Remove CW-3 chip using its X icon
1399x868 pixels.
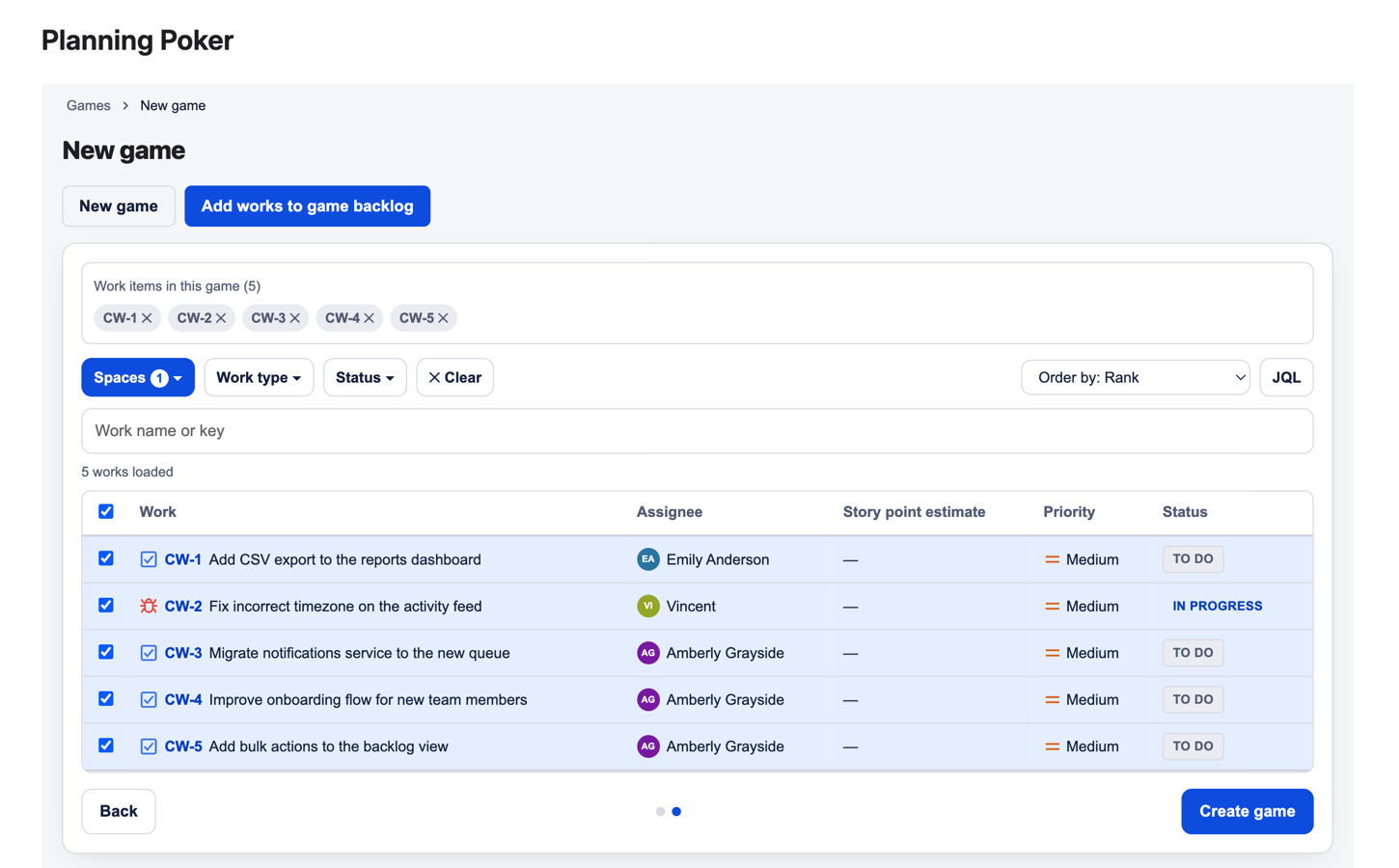[295, 318]
